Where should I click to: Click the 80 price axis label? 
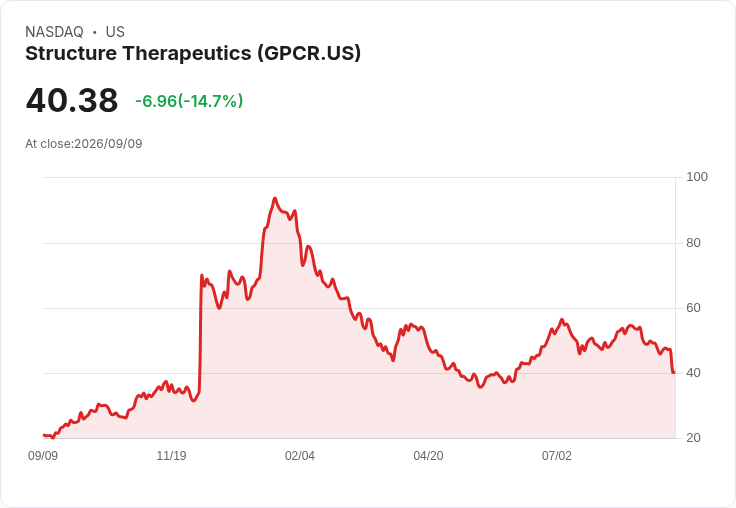coord(693,243)
